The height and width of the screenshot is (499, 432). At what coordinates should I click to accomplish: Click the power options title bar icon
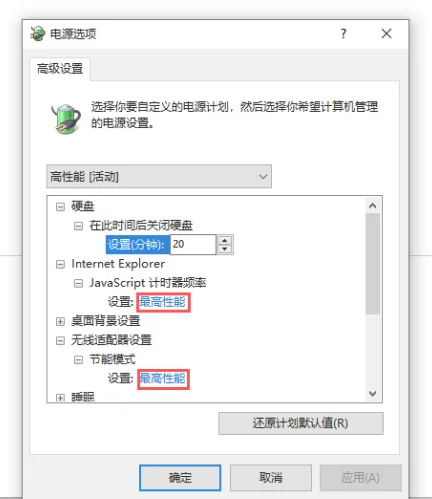[x=37, y=33]
